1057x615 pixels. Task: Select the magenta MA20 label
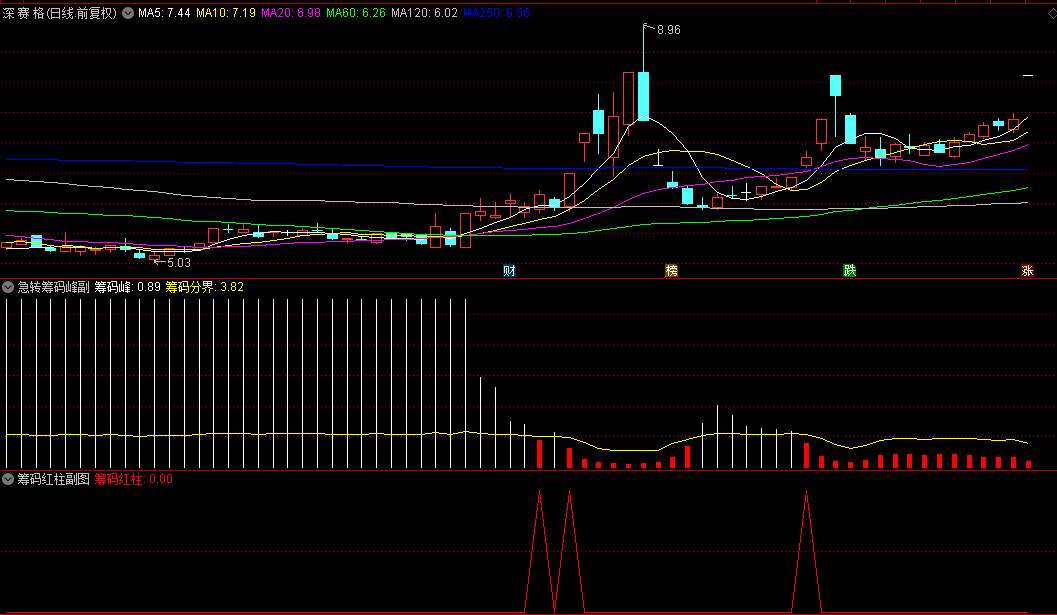point(291,14)
